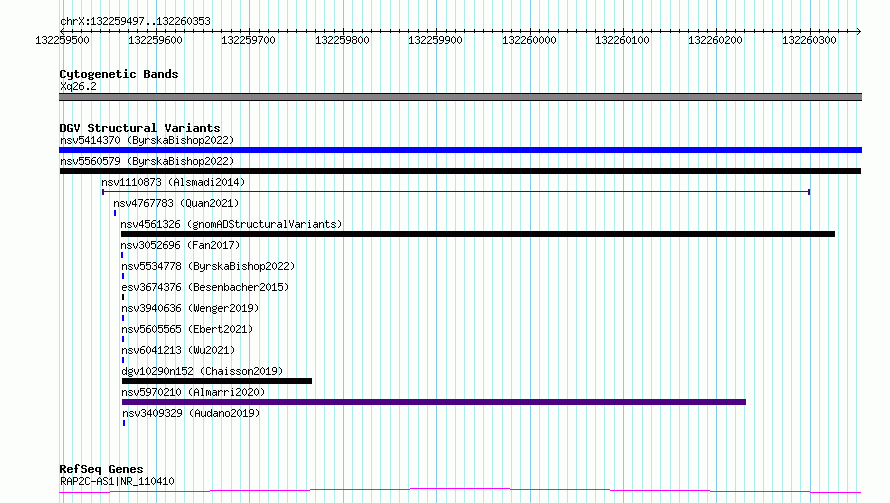890x503 pixels.
Task: Open nsv3940636 (Wenger2019) variant label
Action: [x=190, y=308]
